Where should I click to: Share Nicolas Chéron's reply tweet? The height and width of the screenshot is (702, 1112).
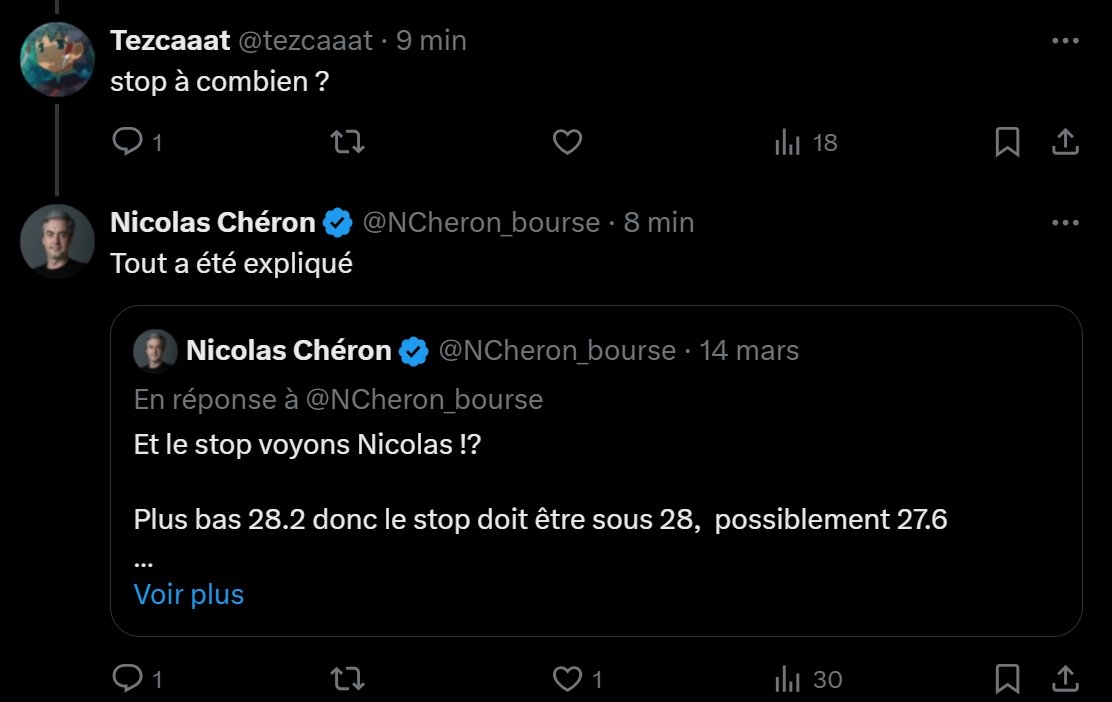click(1065, 680)
